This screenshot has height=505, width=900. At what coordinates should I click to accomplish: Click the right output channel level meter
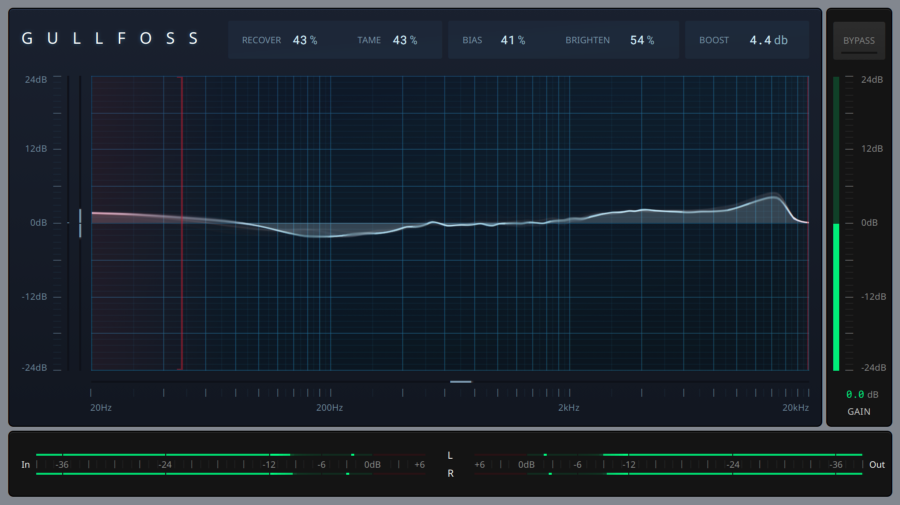point(668,473)
